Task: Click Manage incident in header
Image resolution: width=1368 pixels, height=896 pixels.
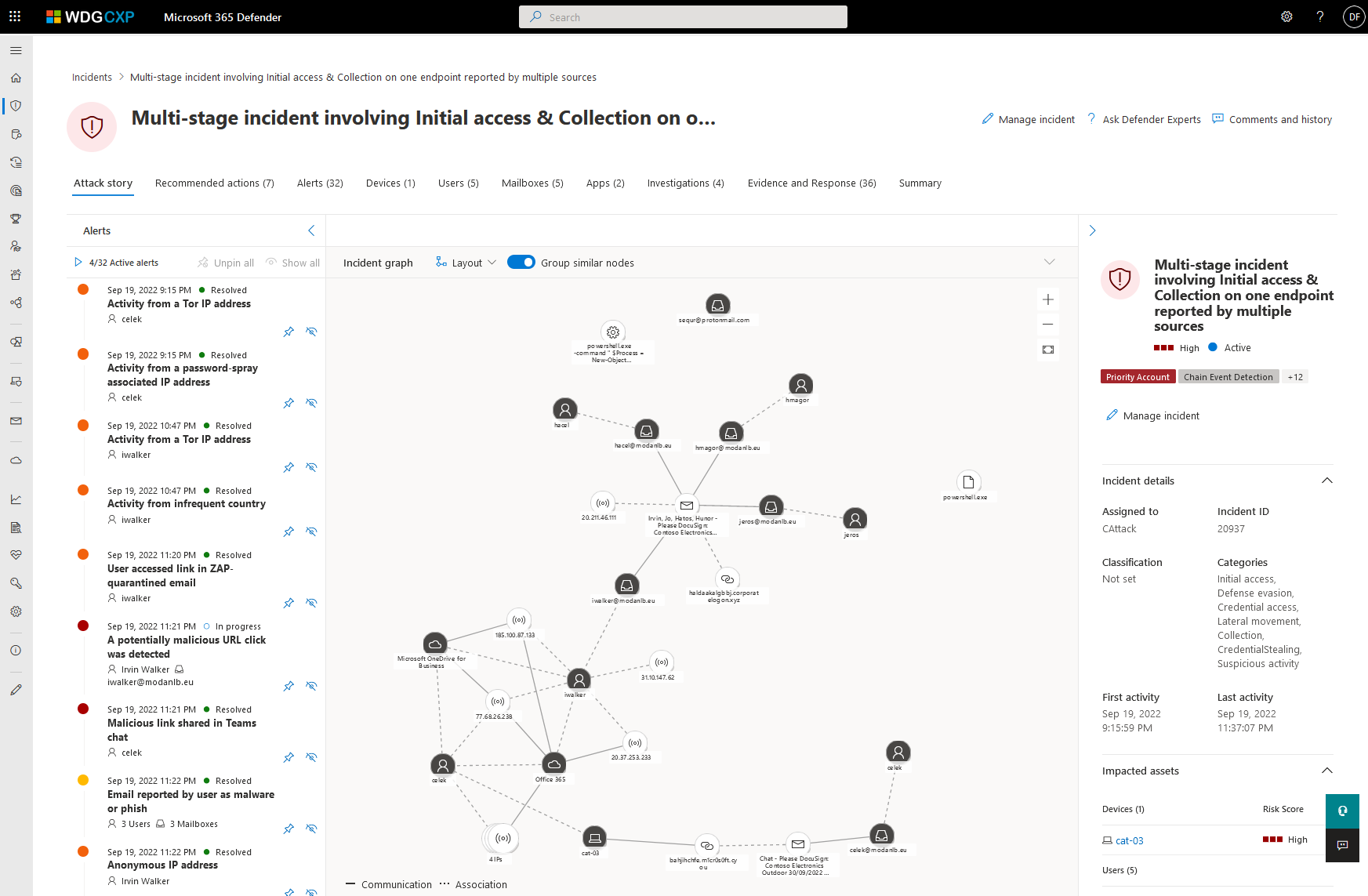Action: [1028, 119]
